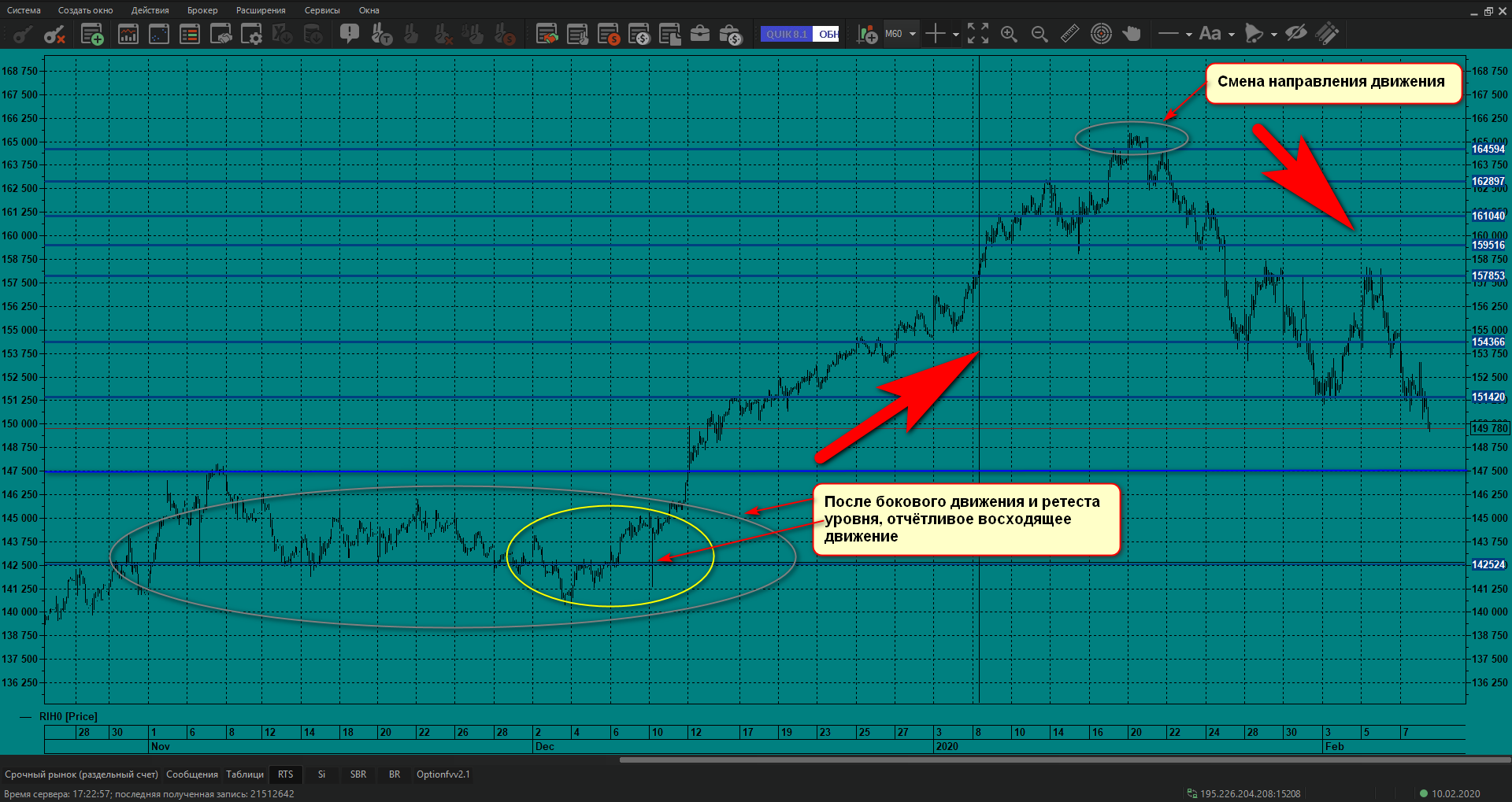Switch to the Сообщения tab
This screenshot has height=802, width=1512.
click(x=192, y=774)
